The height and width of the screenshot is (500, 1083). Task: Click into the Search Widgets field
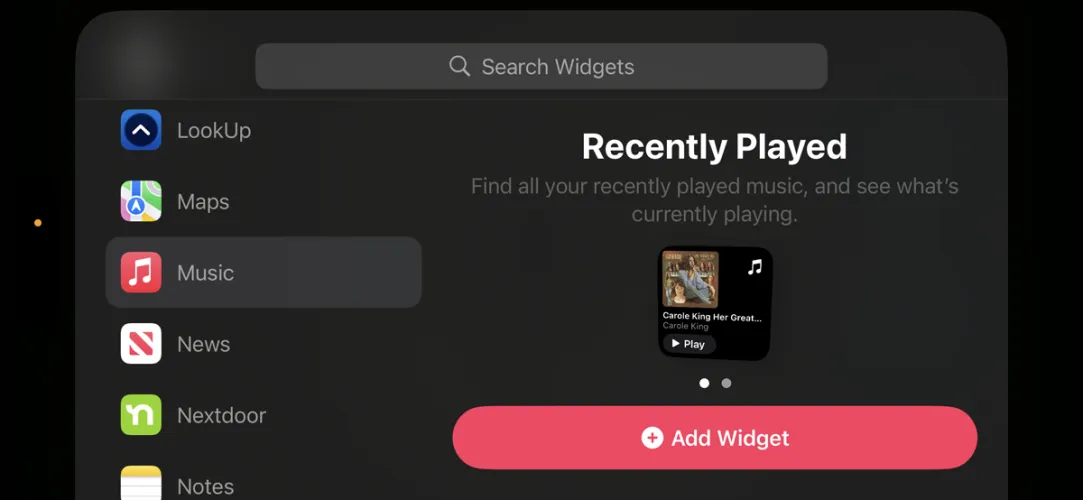(x=542, y=66)
